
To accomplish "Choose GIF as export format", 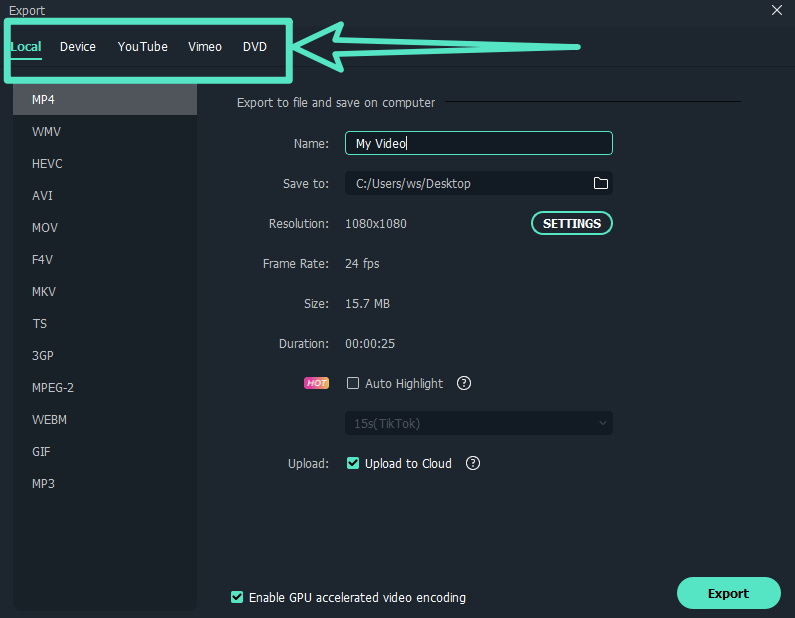I will pyautogui.click(x=41, y=451).
